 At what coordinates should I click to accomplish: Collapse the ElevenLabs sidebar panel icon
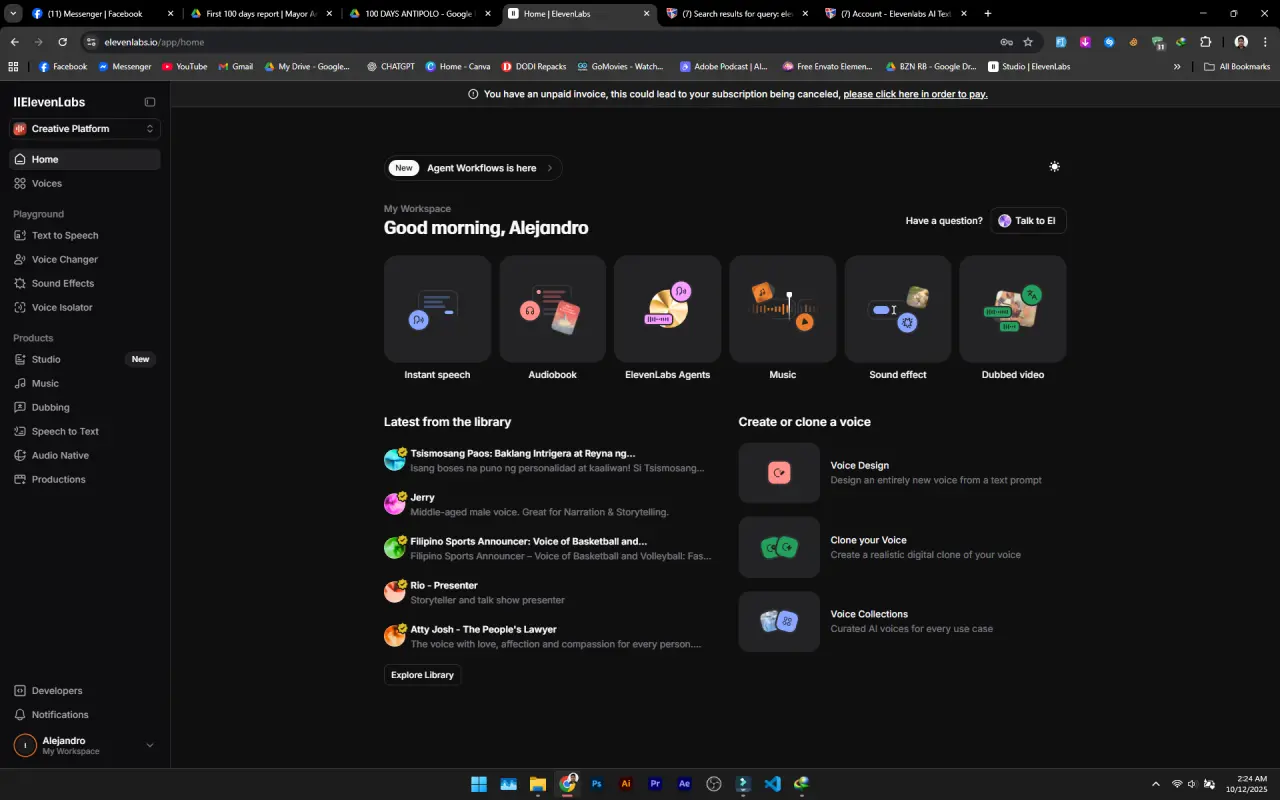point(150,102)
